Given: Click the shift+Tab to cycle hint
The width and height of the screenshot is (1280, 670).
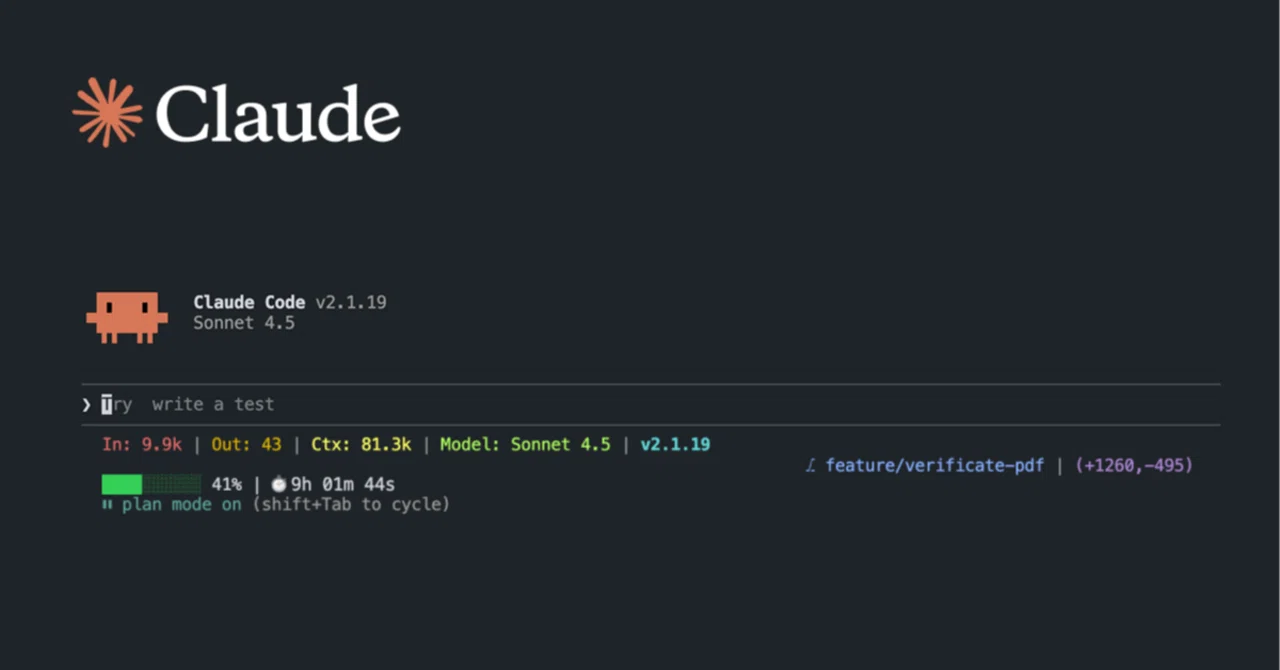Looking at the screenshot, I should point(350,505).
